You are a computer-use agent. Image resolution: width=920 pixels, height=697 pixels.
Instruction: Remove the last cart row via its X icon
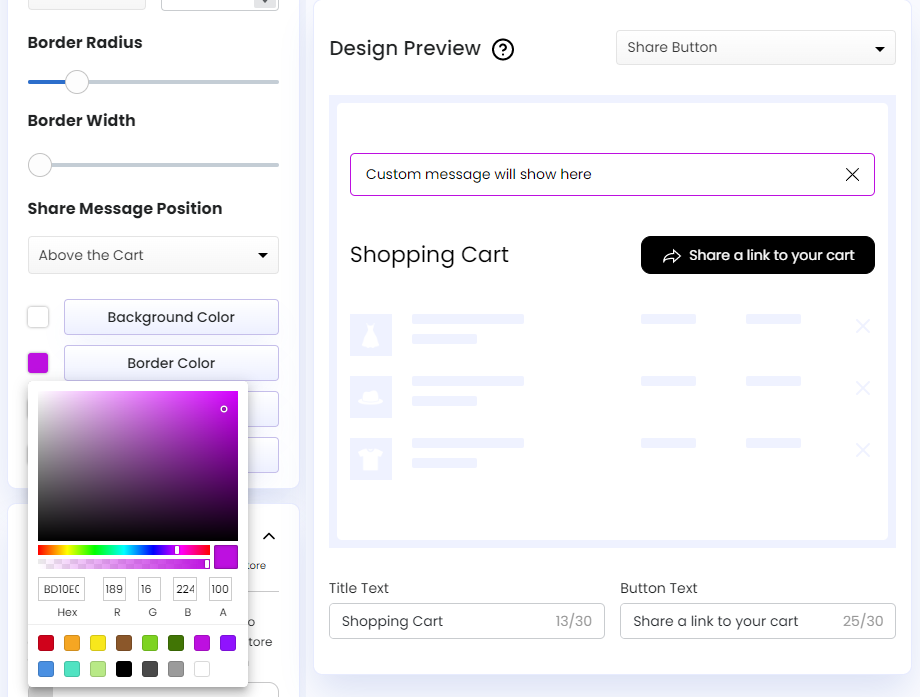[x=862, y=450]
